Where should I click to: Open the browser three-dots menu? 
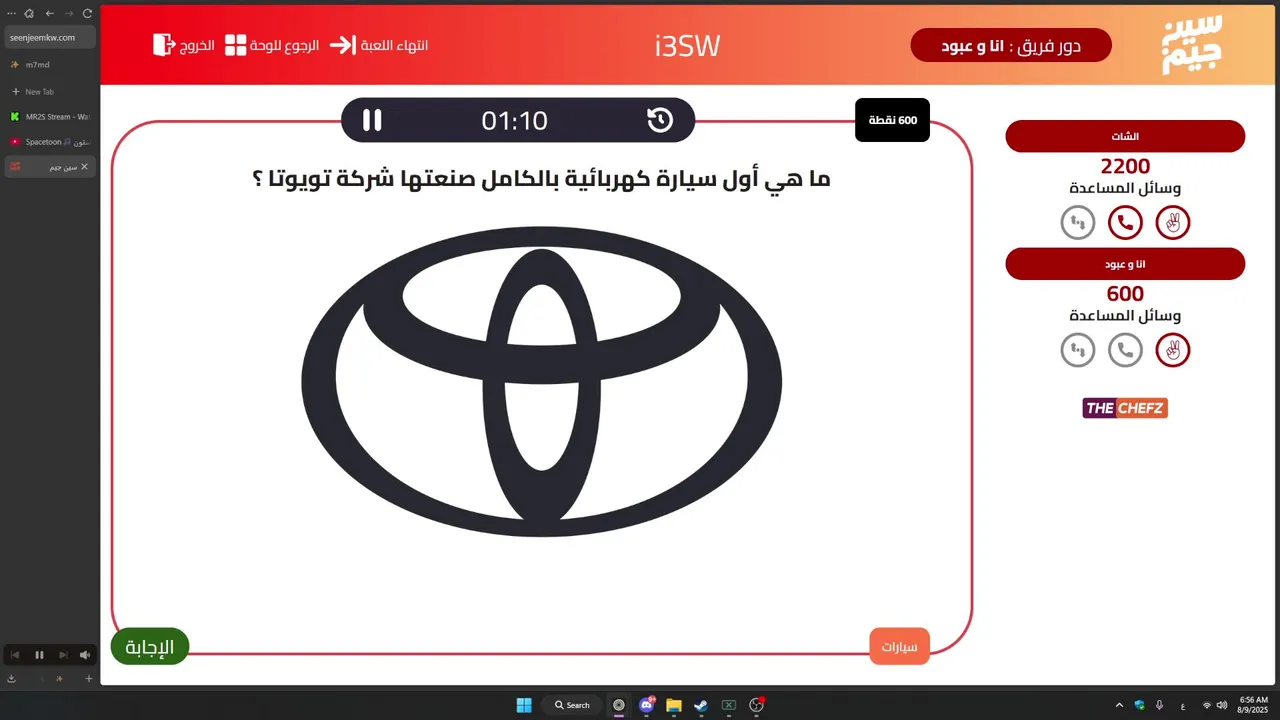[x=11, y=13]
